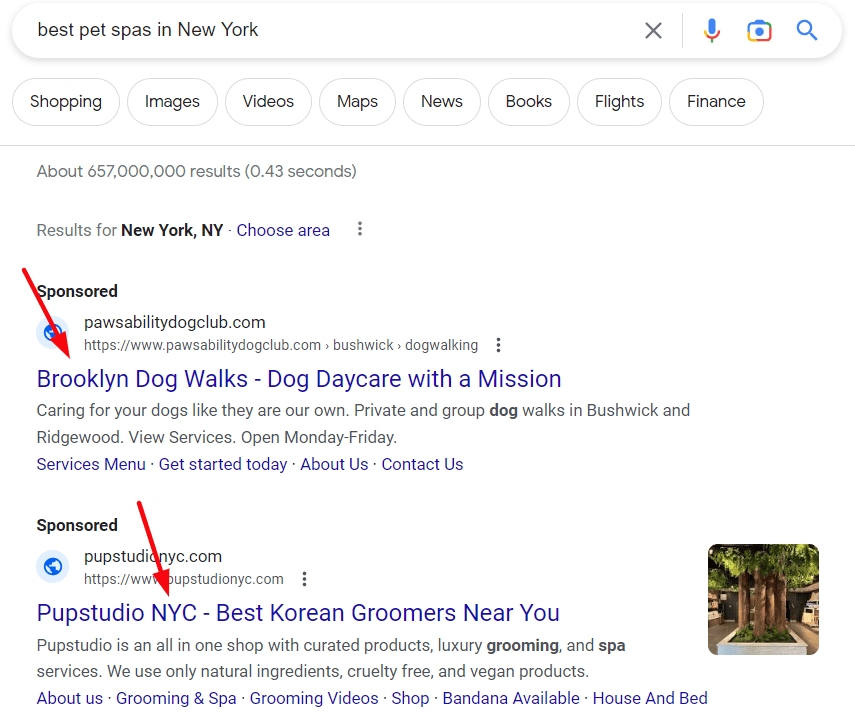Open the News filter tab
The height and width of the screenshot is (726, 855).
[441, 102]
